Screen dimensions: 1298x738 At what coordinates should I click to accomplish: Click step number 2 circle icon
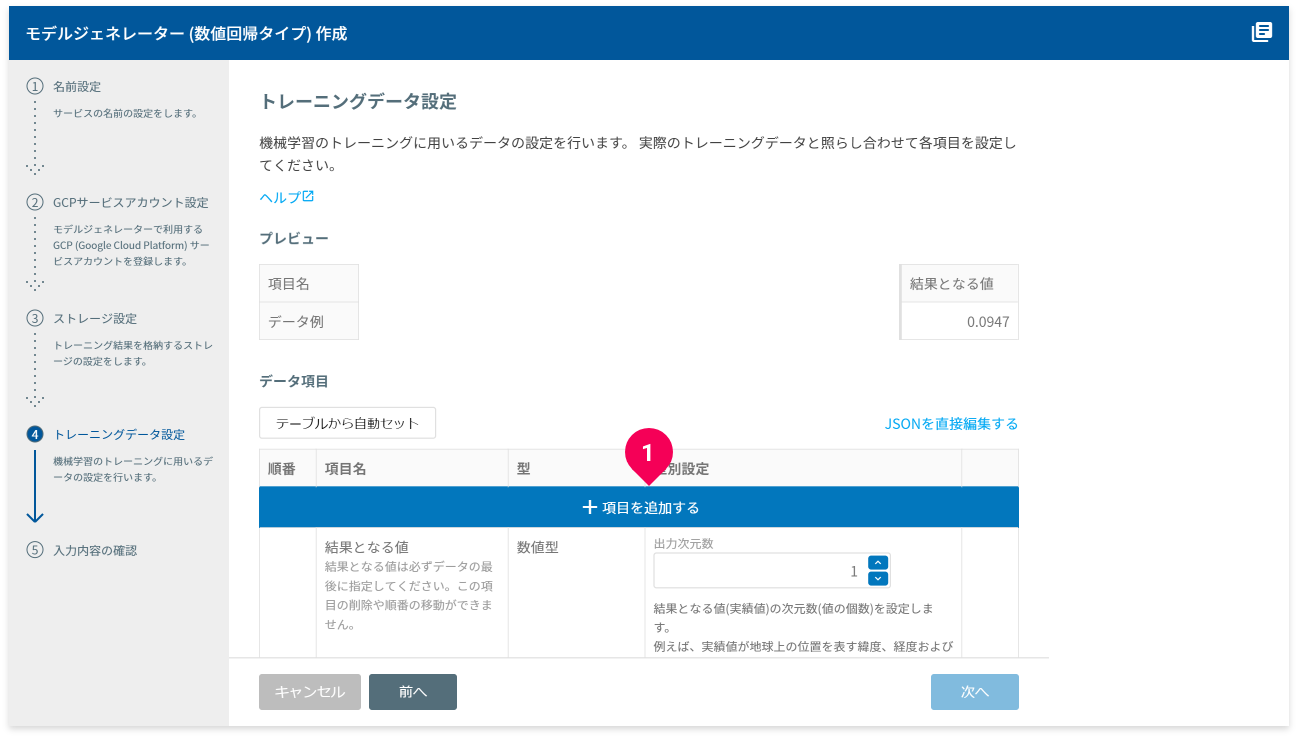click(x=35, y=203)
